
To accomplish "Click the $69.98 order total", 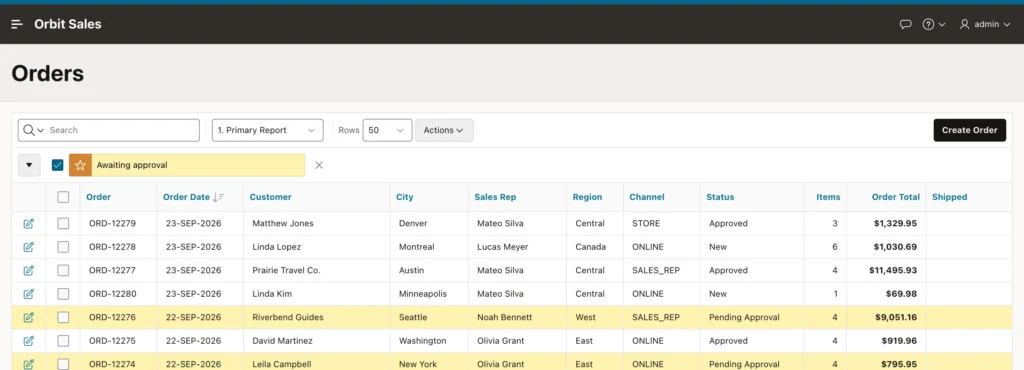I will tap(901, 294).
